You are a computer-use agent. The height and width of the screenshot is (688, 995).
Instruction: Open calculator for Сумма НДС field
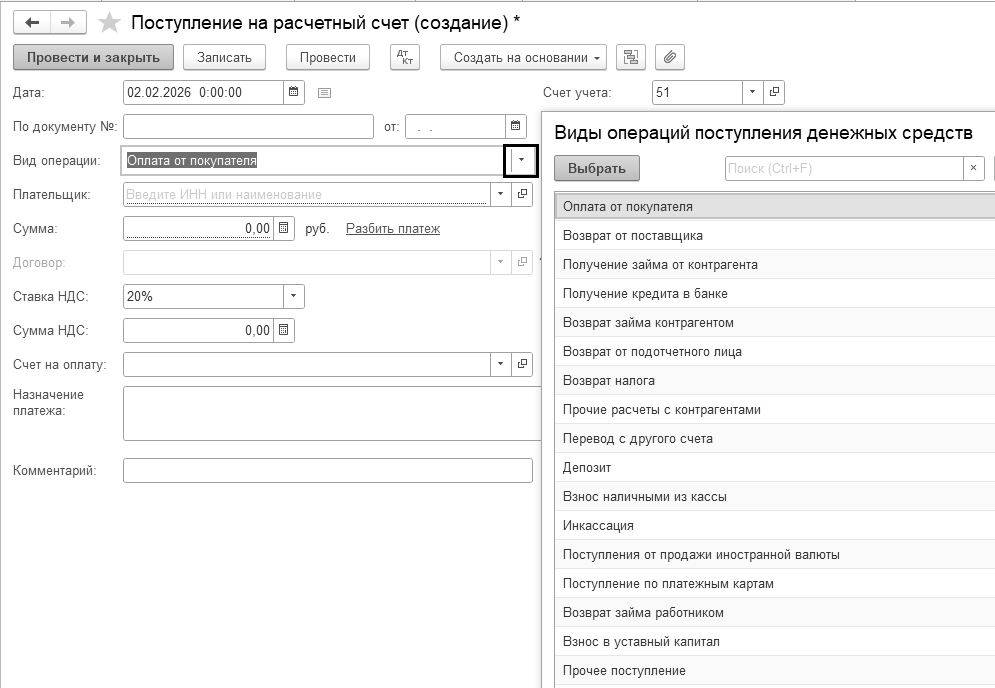[x=284, y=330]
